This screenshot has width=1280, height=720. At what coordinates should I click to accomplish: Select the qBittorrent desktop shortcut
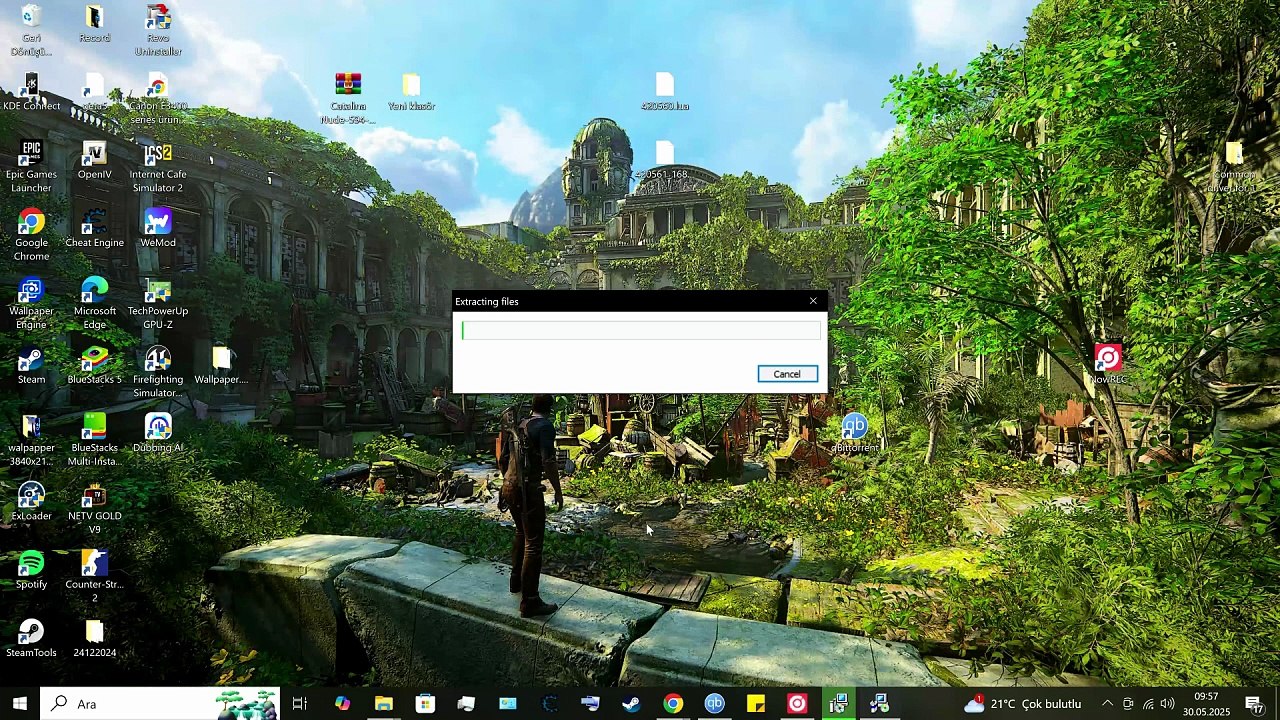tap(854, 433)
